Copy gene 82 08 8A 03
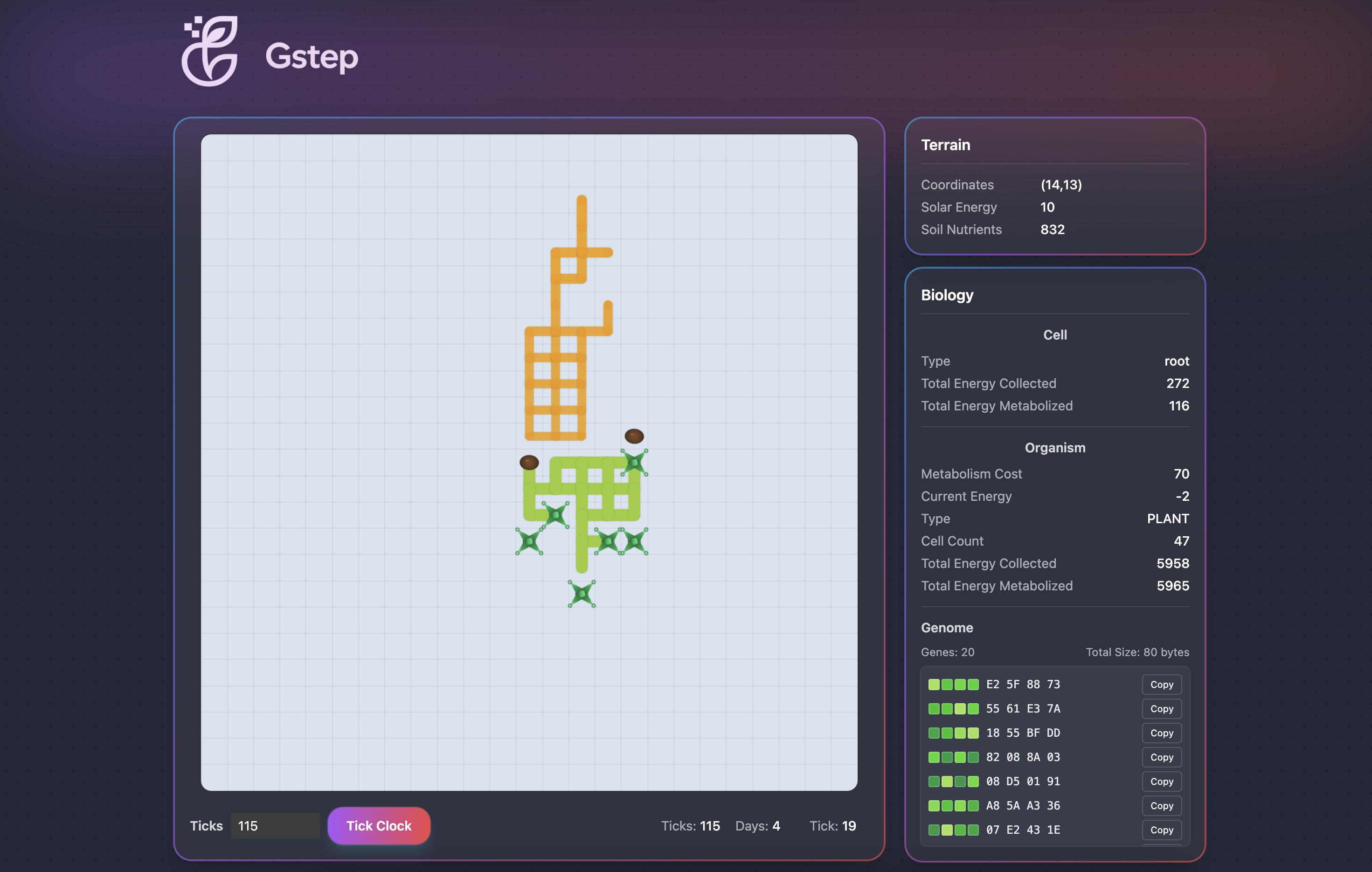Image resolution: width=1372 pixels, height=872 pixels. tap(1161, 757)
